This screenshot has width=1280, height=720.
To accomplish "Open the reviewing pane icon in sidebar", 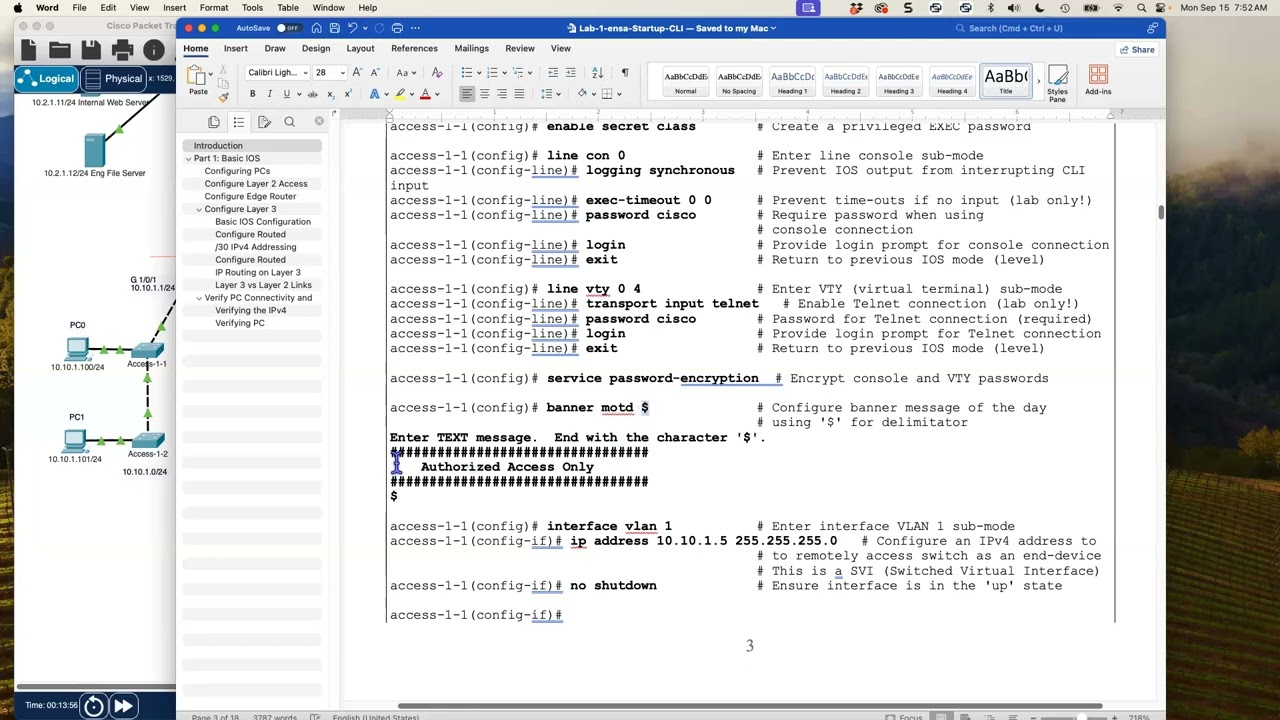I will click(264, 122).
